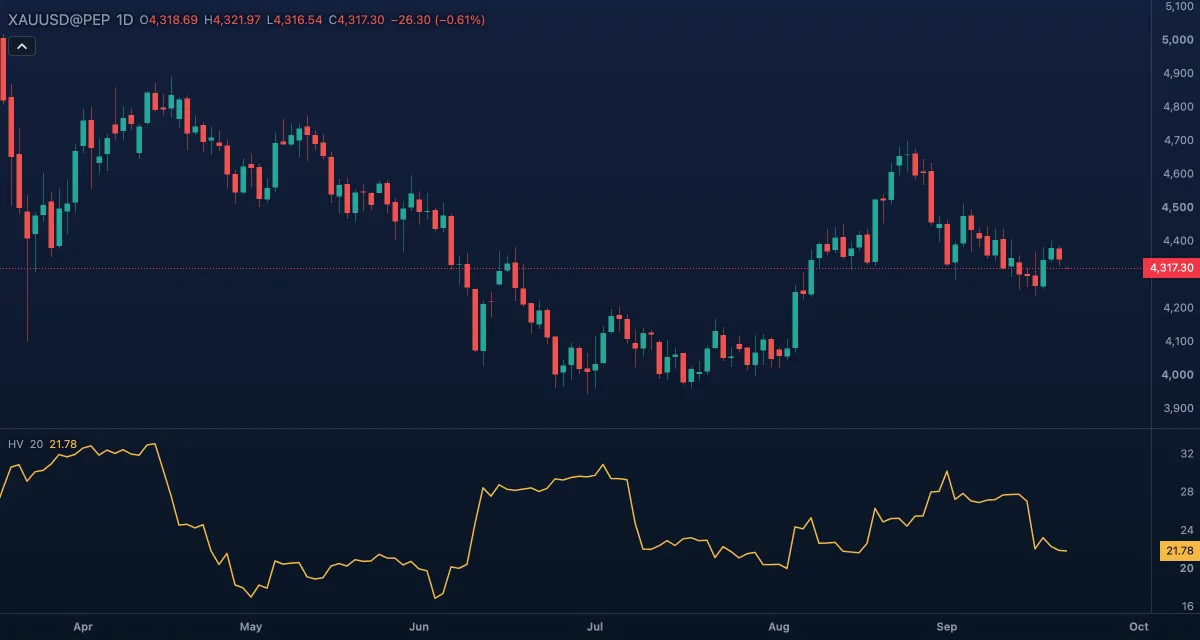Click the yellow 21.78 value in HV legend
This screenshot has width=1200, height=640.
63,443
